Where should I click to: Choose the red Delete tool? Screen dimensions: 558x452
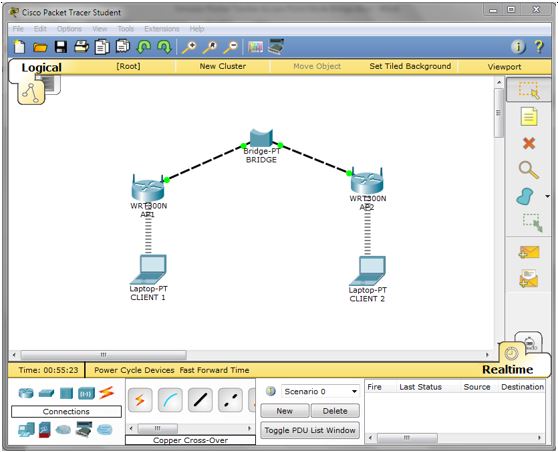[x=529, y=143]
